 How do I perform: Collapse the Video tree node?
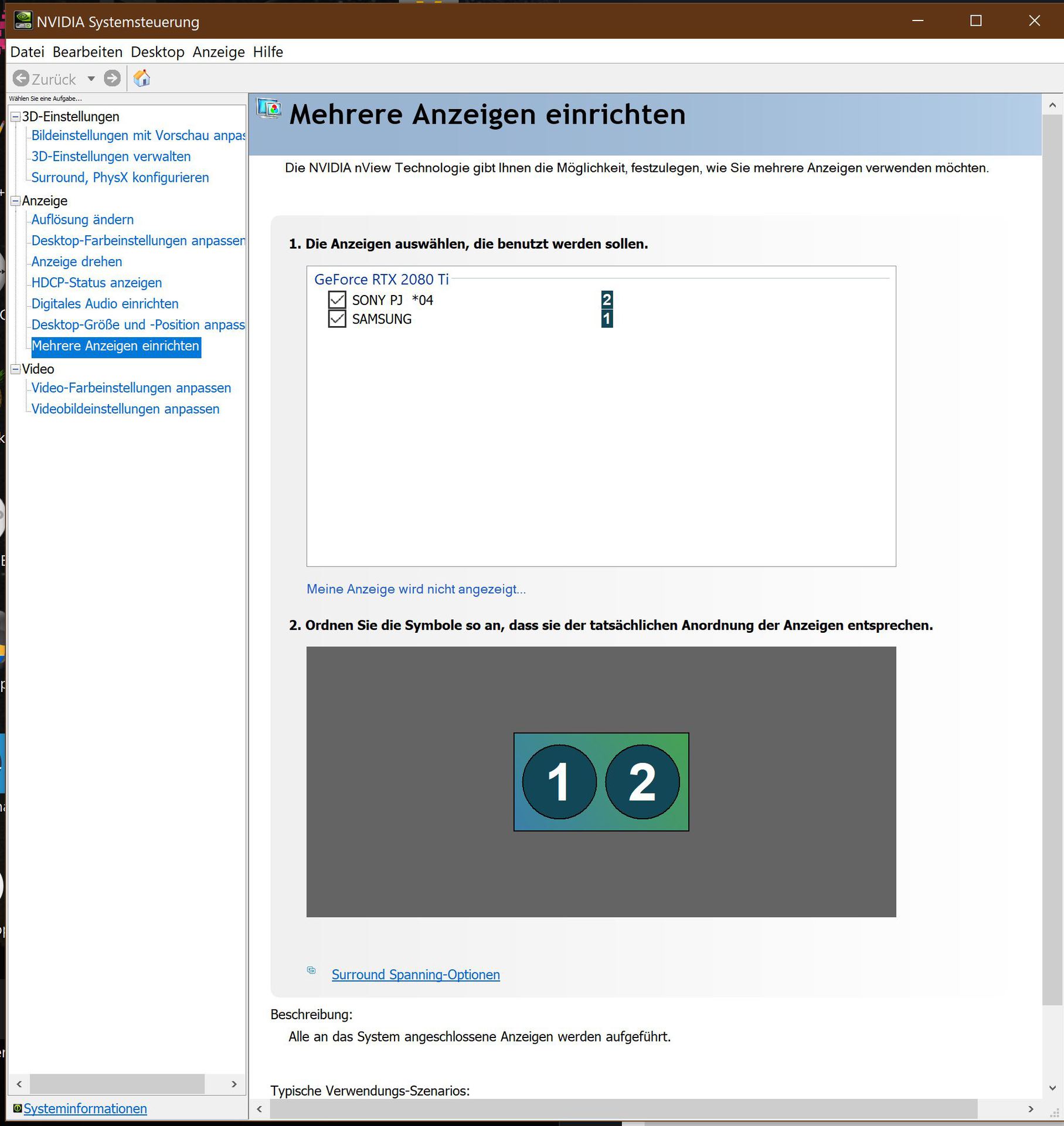16,369
